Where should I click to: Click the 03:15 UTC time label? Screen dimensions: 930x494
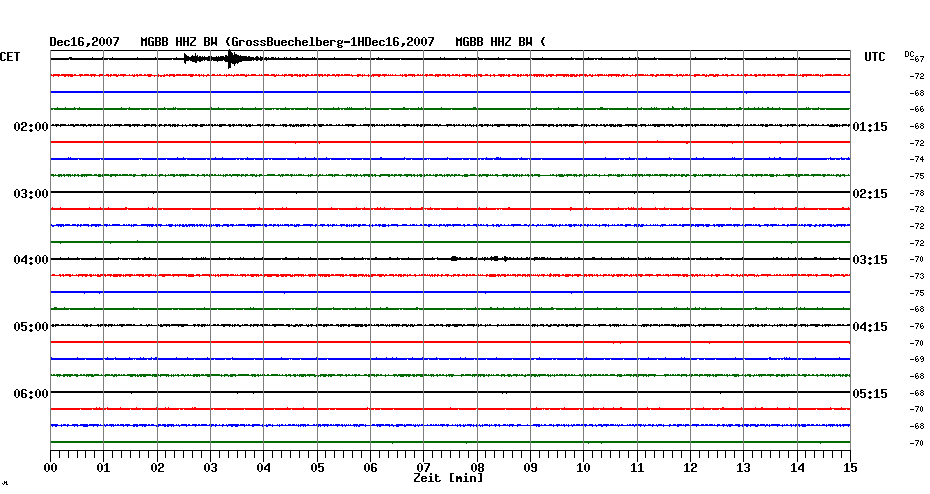(x=870, y=260)
